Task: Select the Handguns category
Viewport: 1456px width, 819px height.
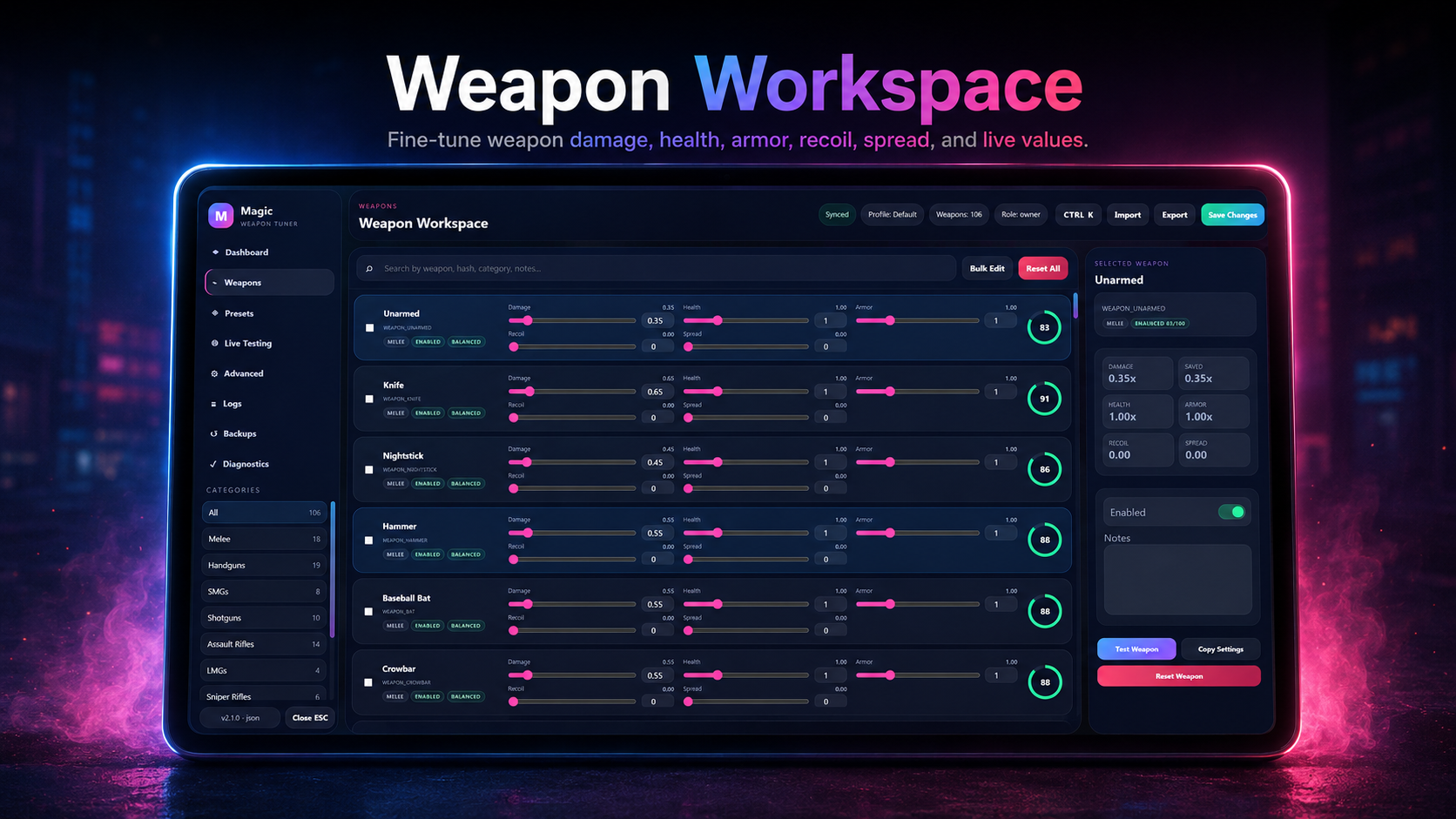Action: (x=264, y=565)
